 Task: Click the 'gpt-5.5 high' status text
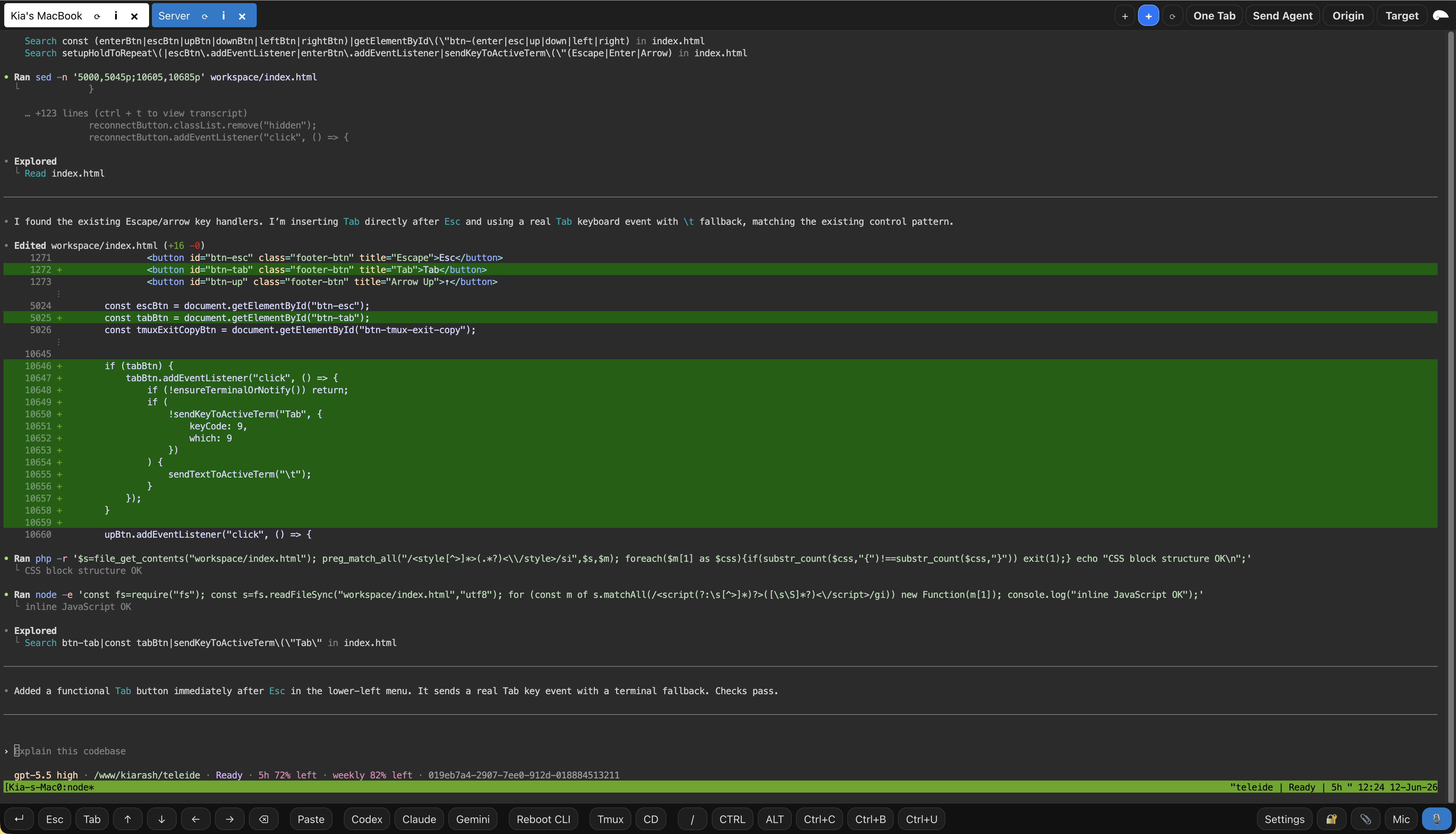[x=46, y=775]
